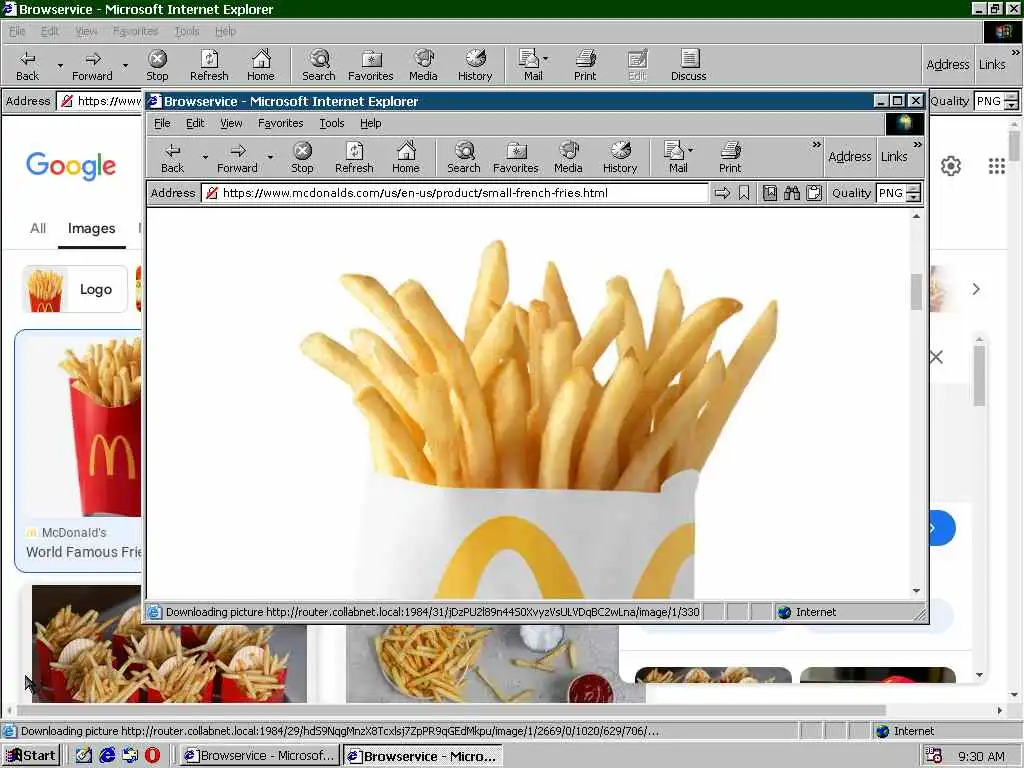This screenshot has width=1024, height=768.
Task: Click the second Browservice taskbar button
Action: click(423, 756)
